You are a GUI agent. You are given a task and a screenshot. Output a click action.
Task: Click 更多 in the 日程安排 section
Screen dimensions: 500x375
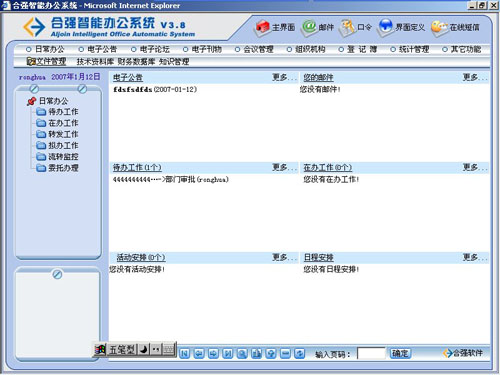pos(475,258)
